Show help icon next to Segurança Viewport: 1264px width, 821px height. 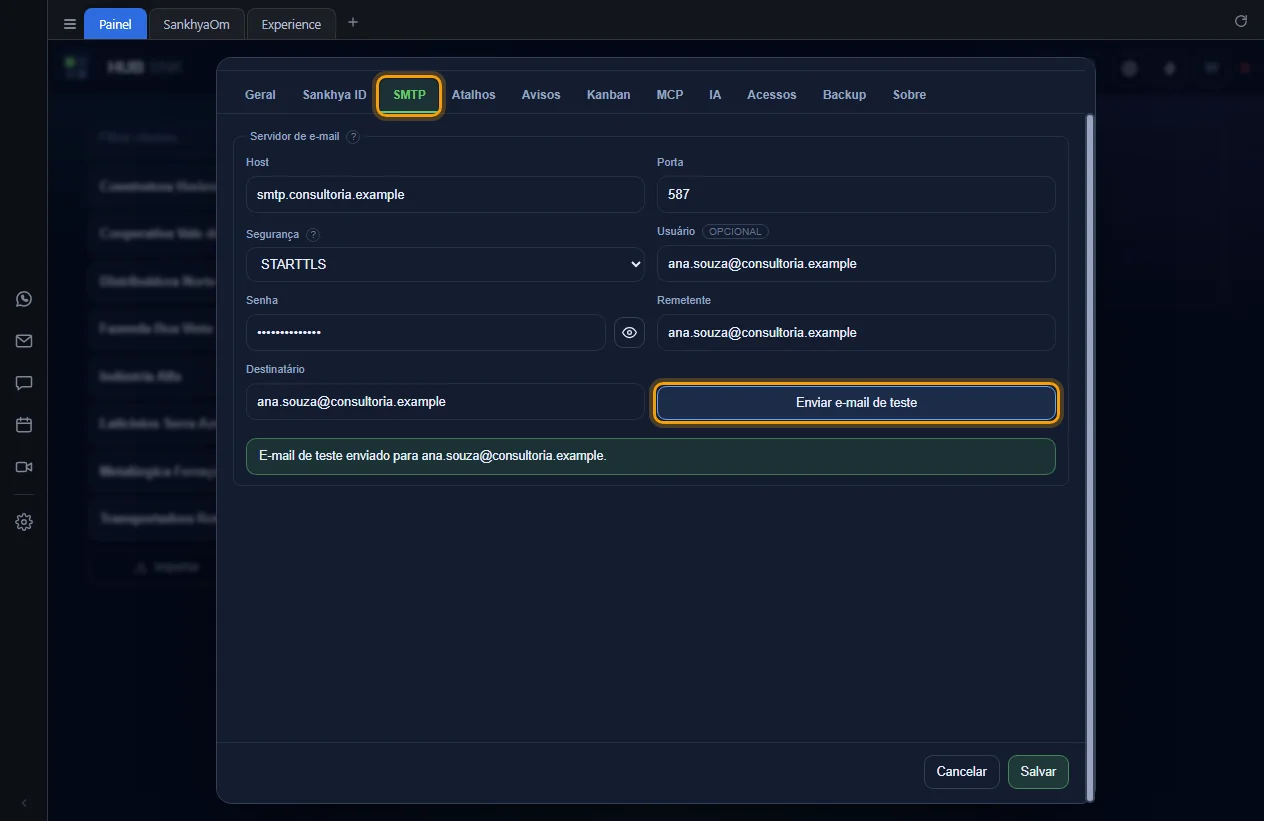(x=313, y=234)
